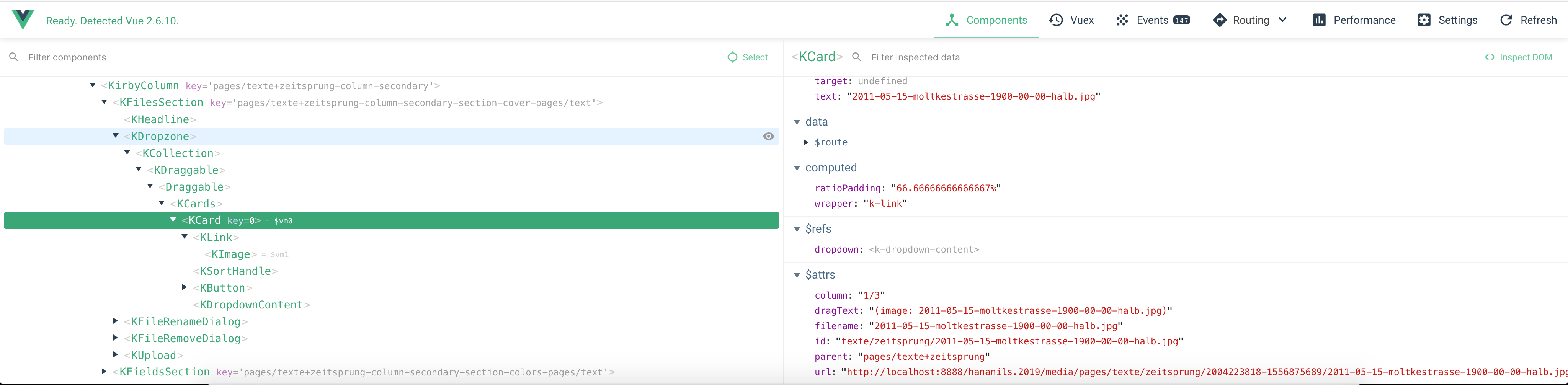
Task: Click the magnifier in the inspected data search
Action: click(856, 57)
